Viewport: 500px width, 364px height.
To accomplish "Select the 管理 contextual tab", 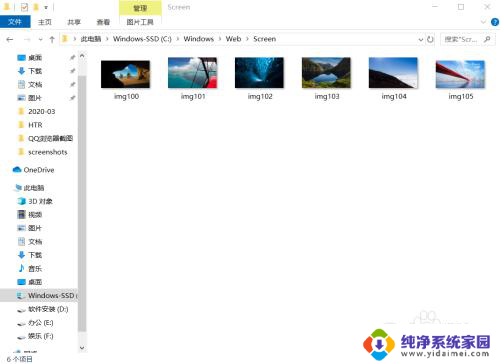I will [x=140, y=8].
